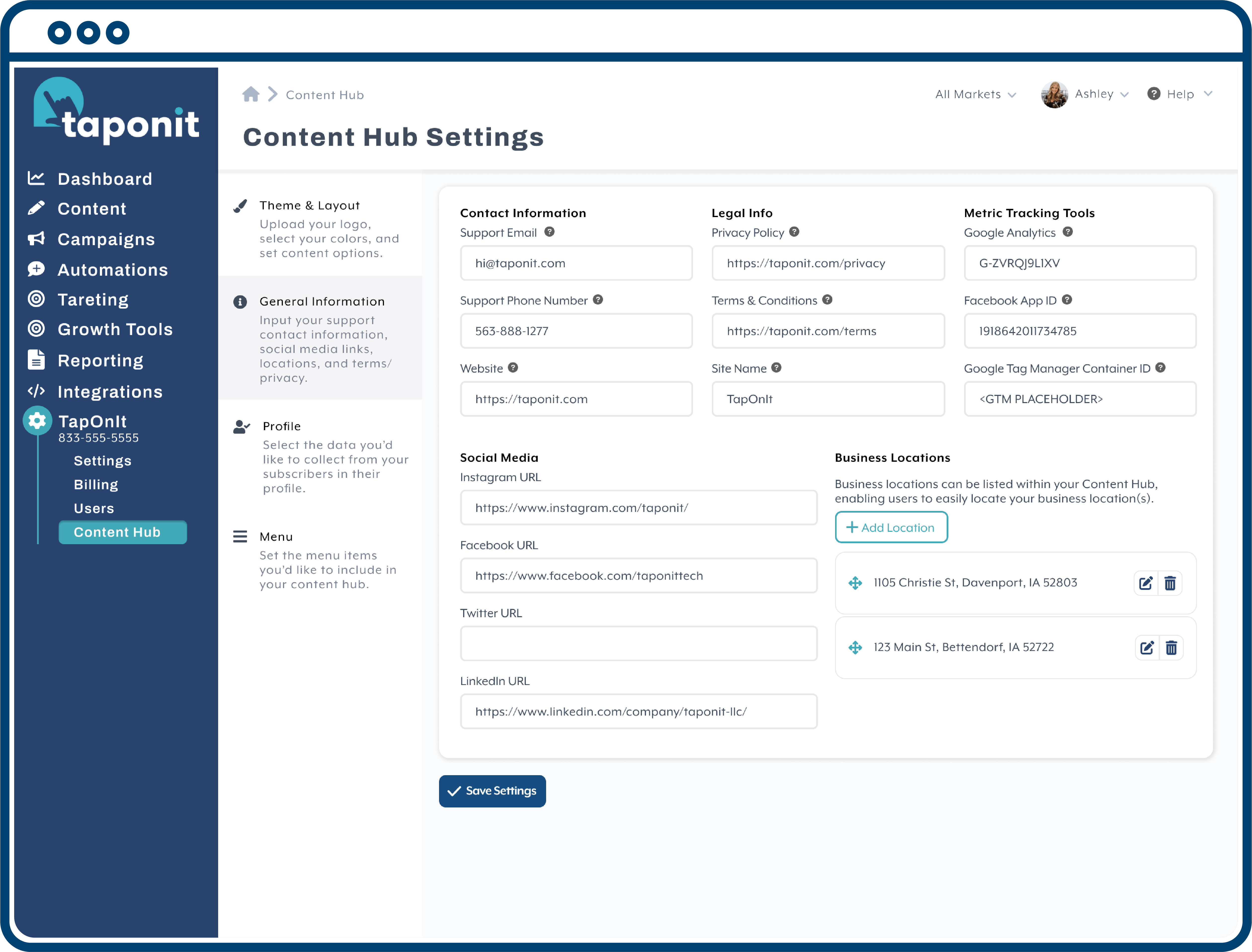Click Save Settings button
This screenshot has width=1252, height=952.
(493, 791)
